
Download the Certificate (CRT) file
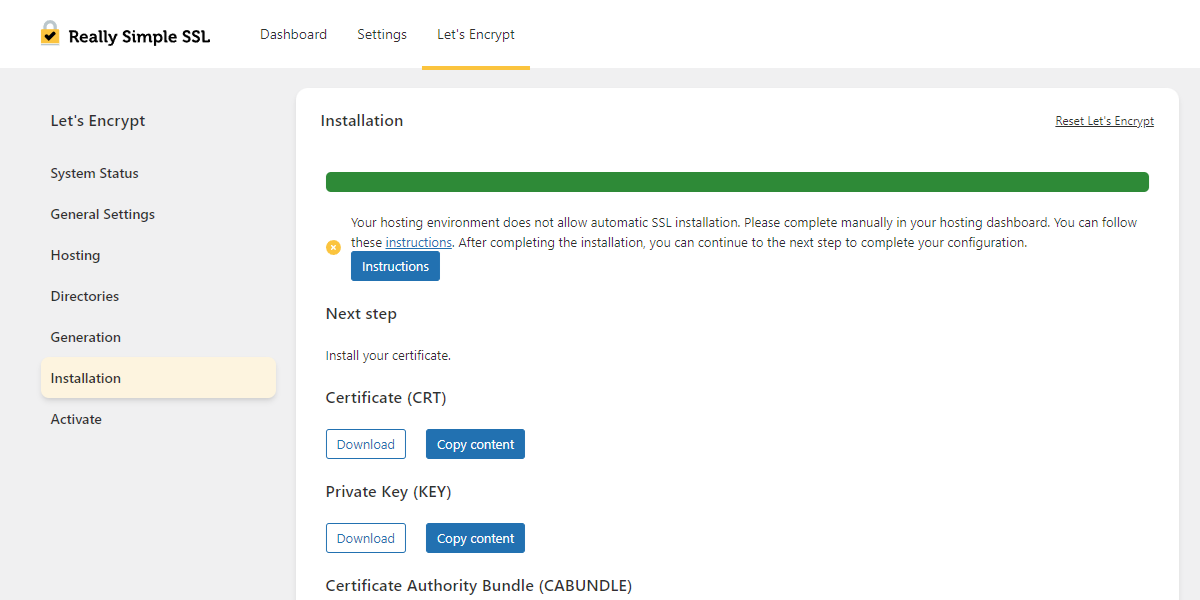click(366, 444)
